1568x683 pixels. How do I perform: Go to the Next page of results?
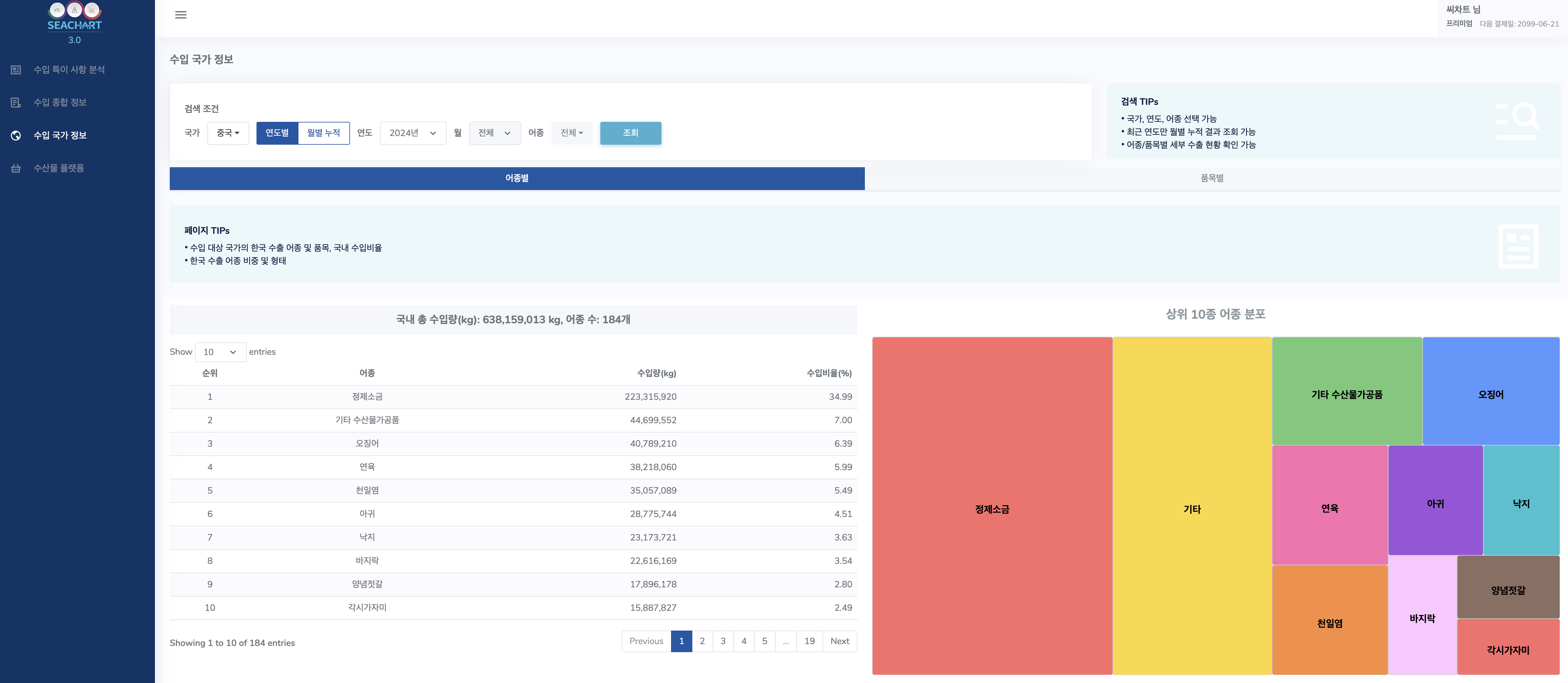tap(839, 641)
